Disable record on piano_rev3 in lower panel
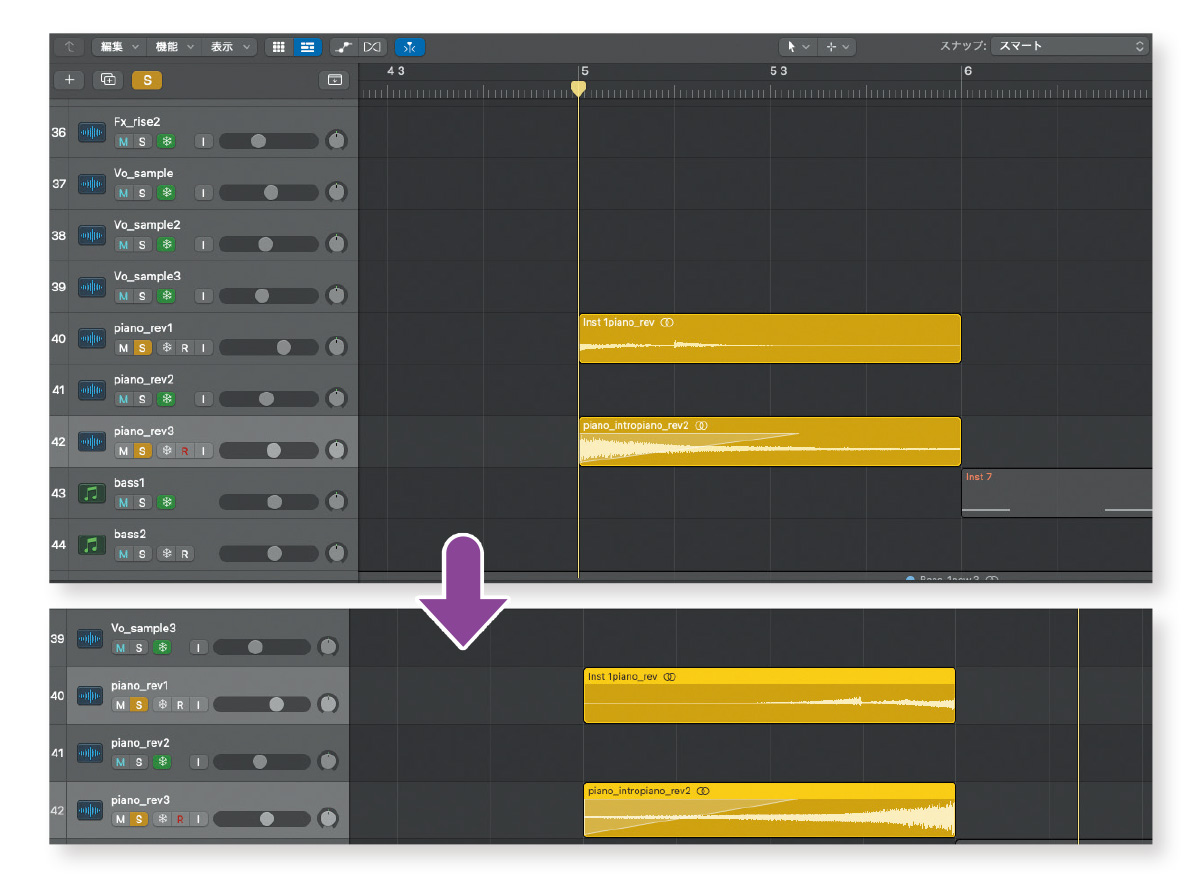The height and width of the screenshot is (890, 1200). tap(180, 819)
